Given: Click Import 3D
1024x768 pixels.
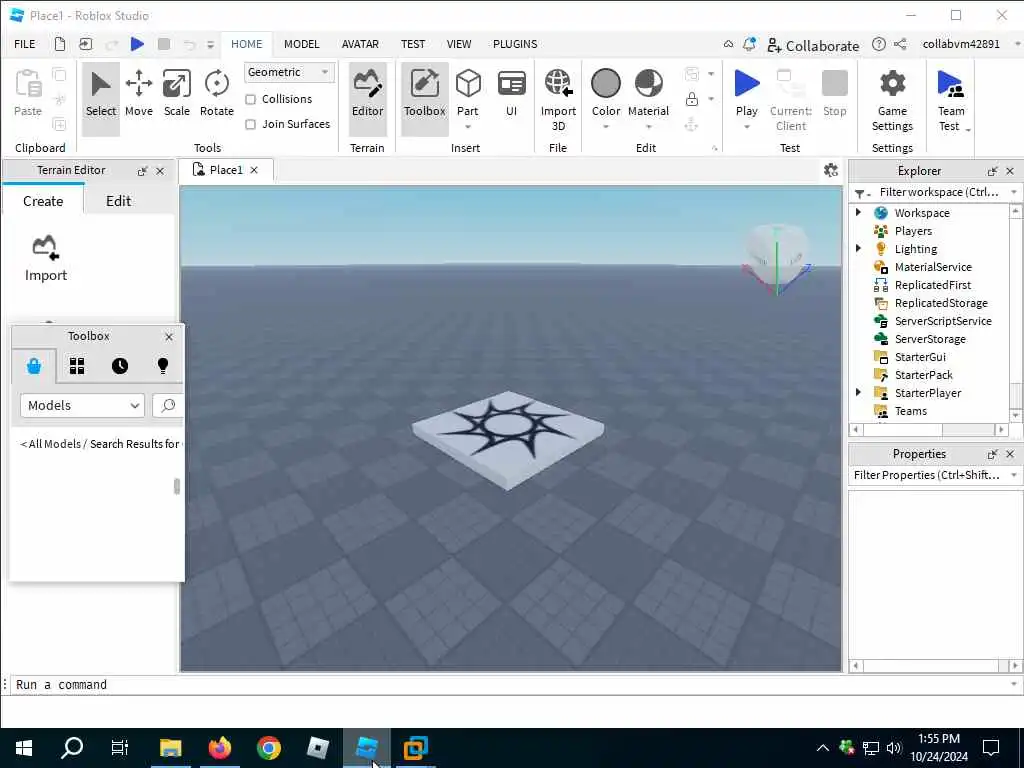Looking at the screenshot, I should tap(558, 99).
